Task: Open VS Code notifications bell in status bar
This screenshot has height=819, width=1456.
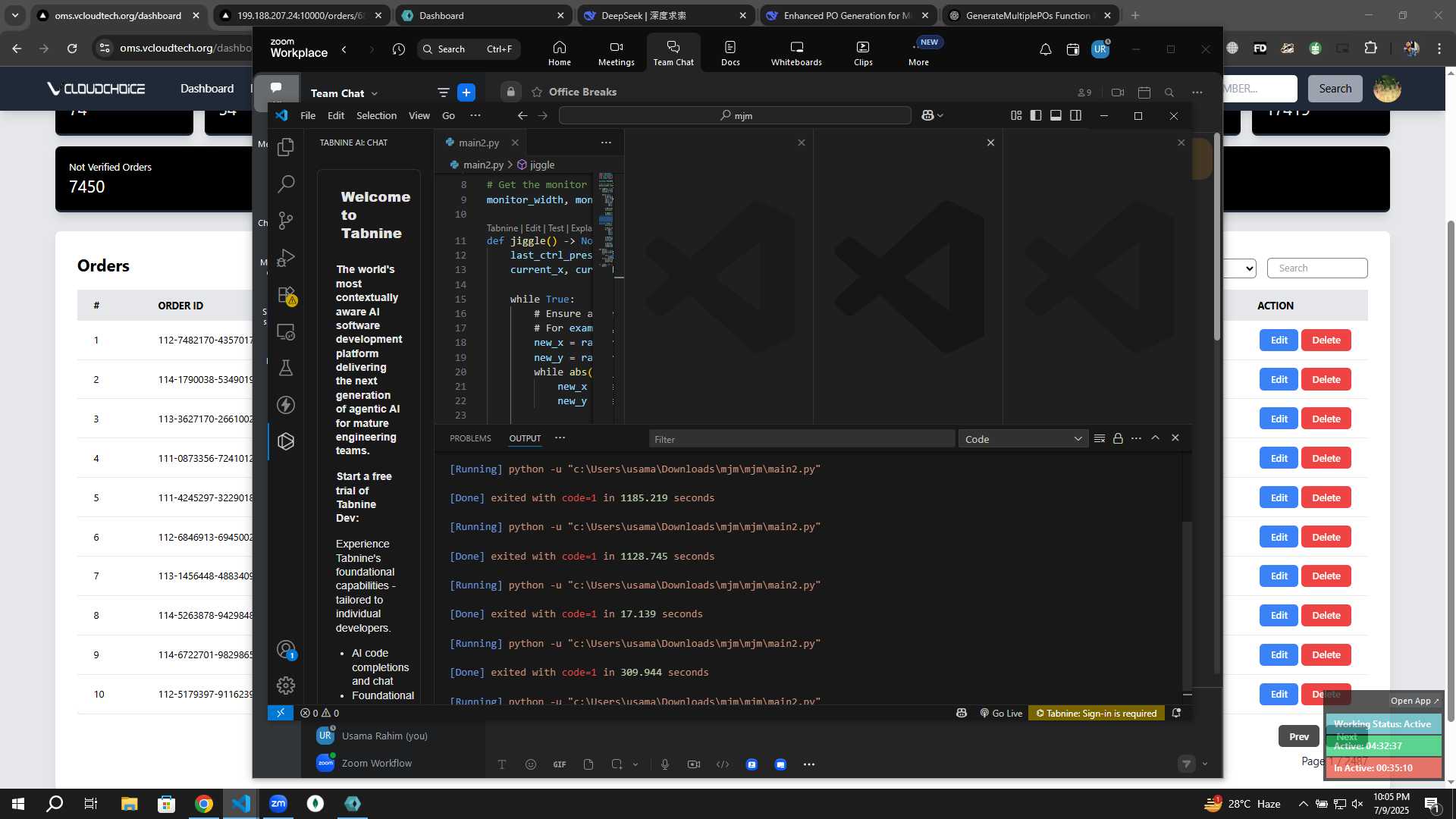Action: click(x=1176, y=713)
